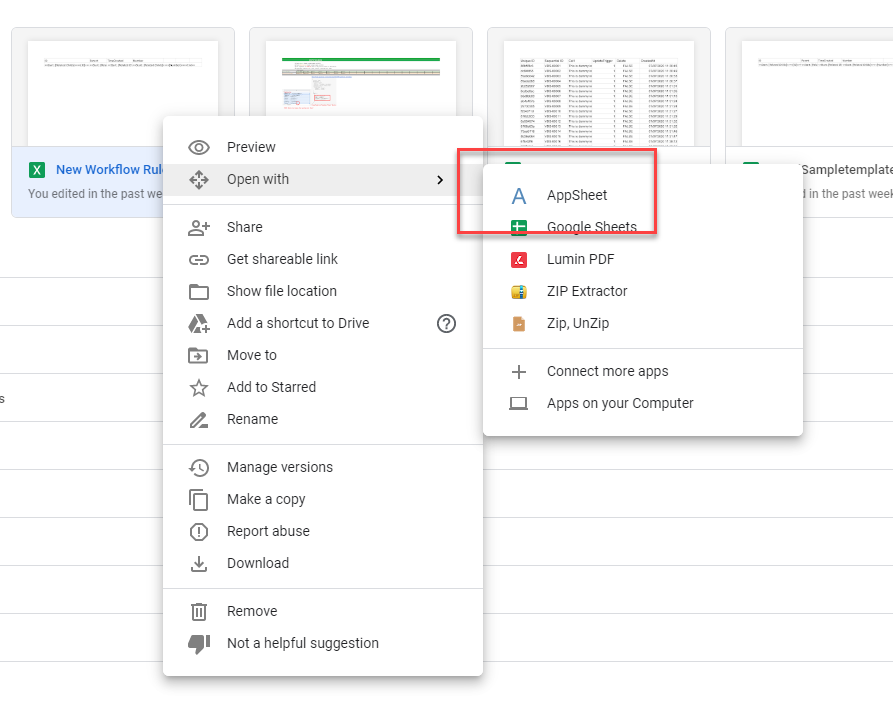Click the Sampletemplate file name

(847, 170)
